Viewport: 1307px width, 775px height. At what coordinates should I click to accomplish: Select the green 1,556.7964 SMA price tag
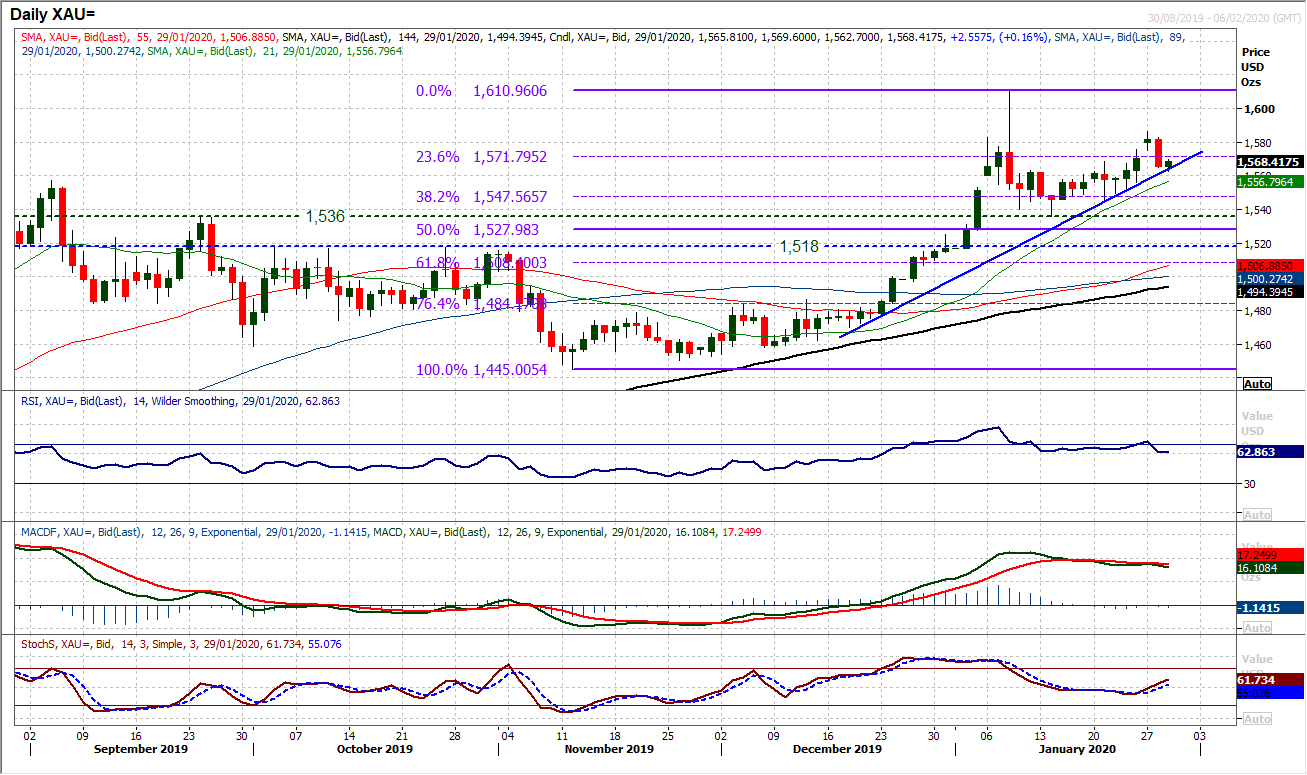(1270, 182)
